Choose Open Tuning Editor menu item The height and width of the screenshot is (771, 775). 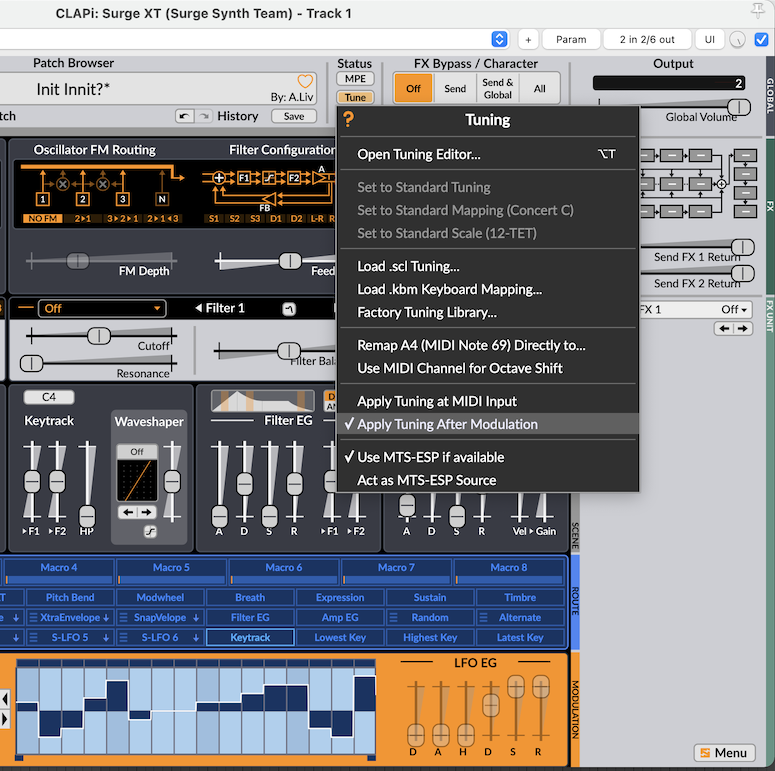click(x=488, y=154)
